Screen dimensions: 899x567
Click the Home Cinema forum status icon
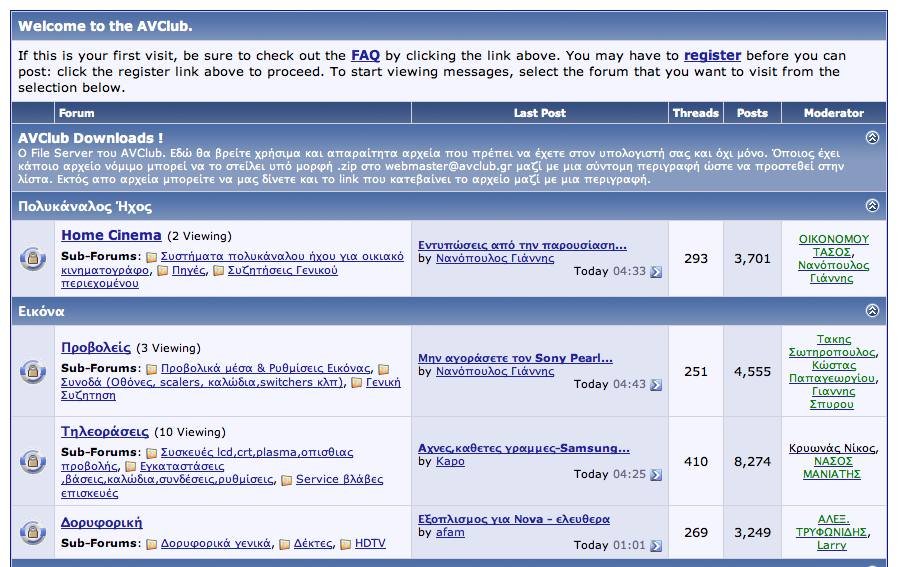pos(33,259)
